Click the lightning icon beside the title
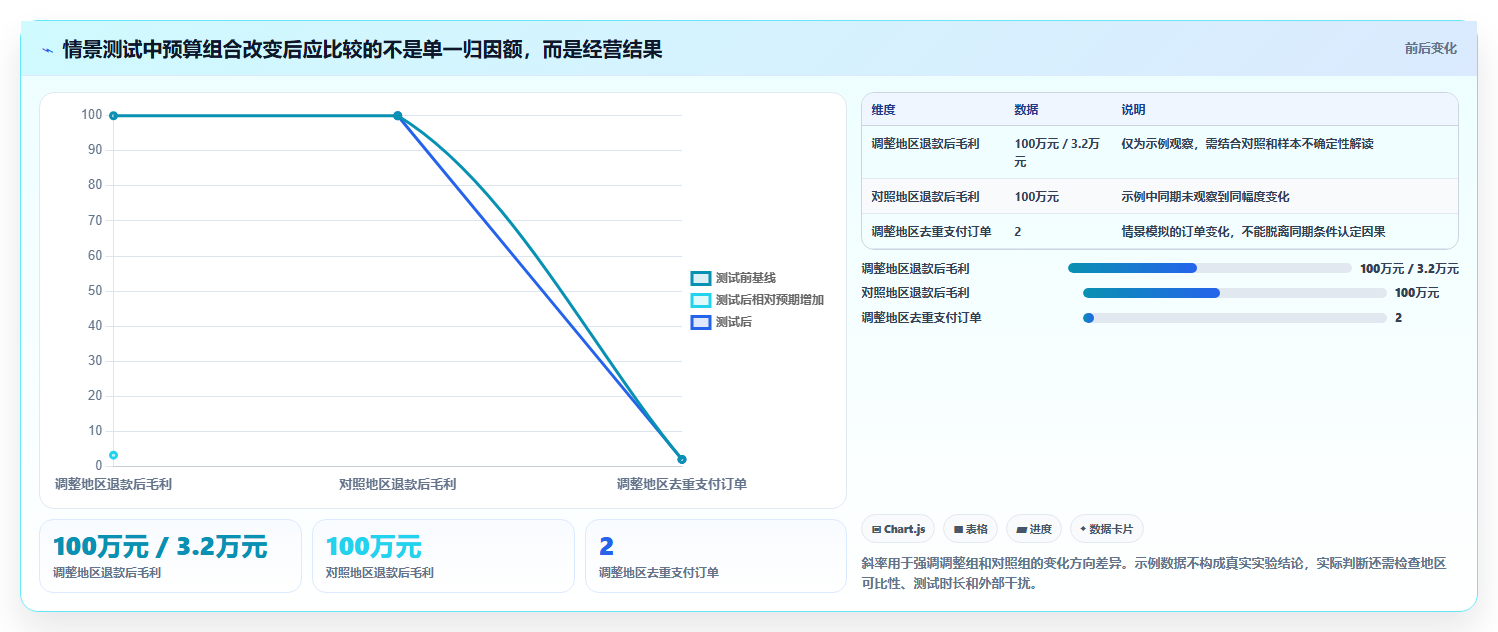1498x632 pixels. 47,49
